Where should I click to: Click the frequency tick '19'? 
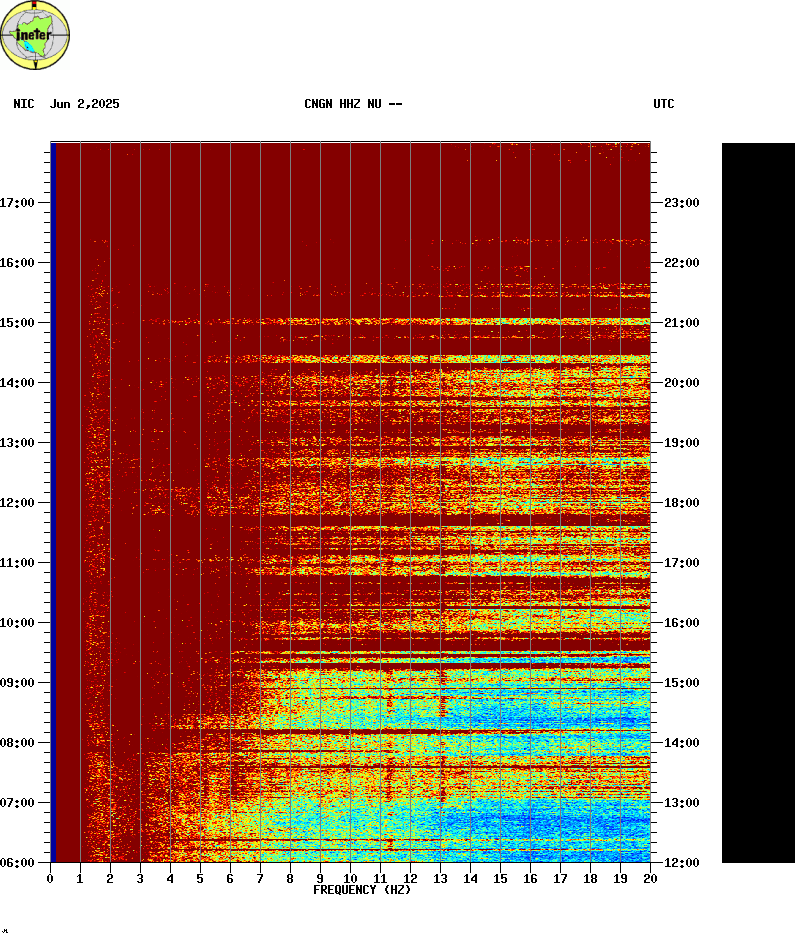click(x=621, y=879)
